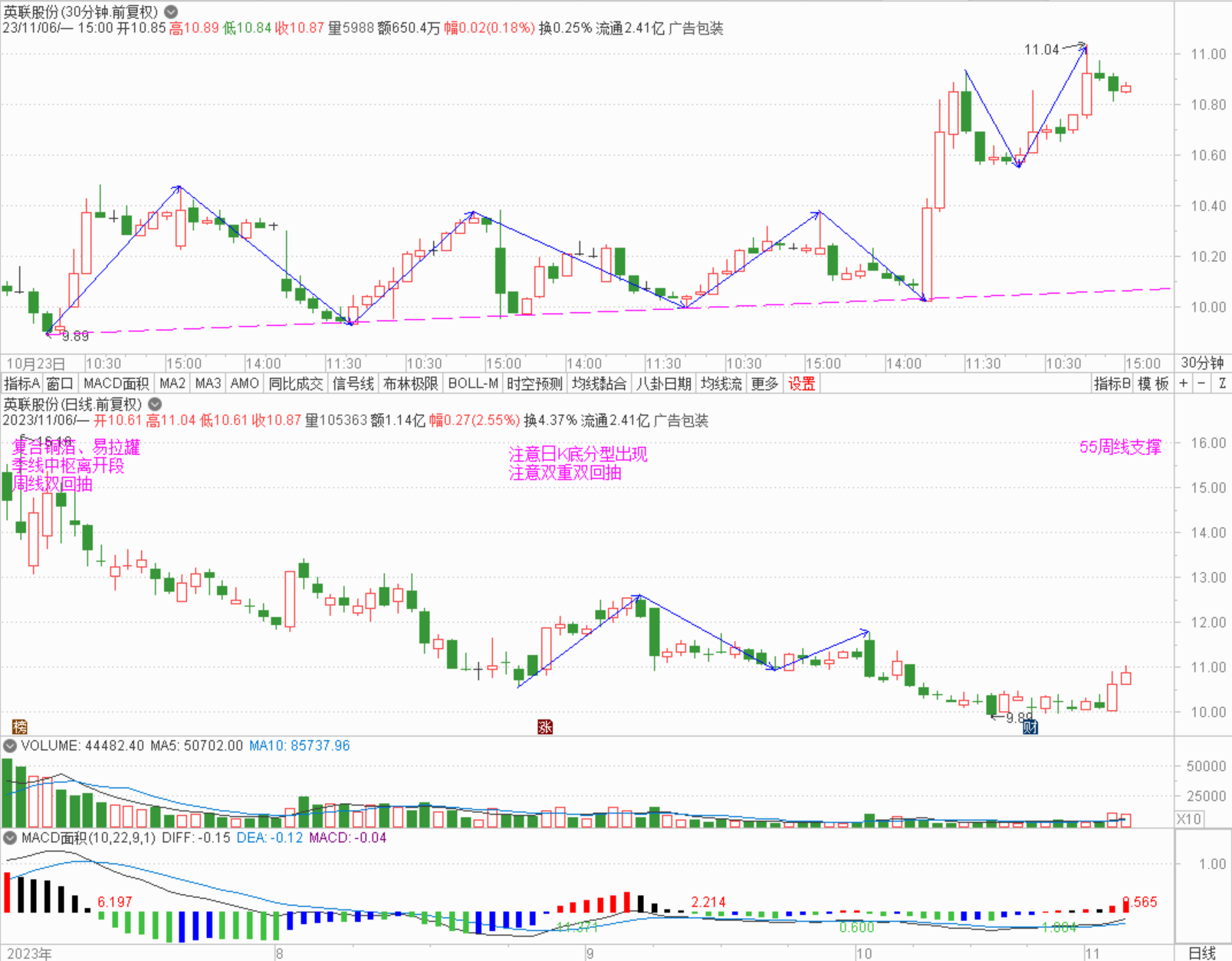1232x961 pixels.
Task: Click the MA10: 85737.96 volume value
Action: coord(300,745)
